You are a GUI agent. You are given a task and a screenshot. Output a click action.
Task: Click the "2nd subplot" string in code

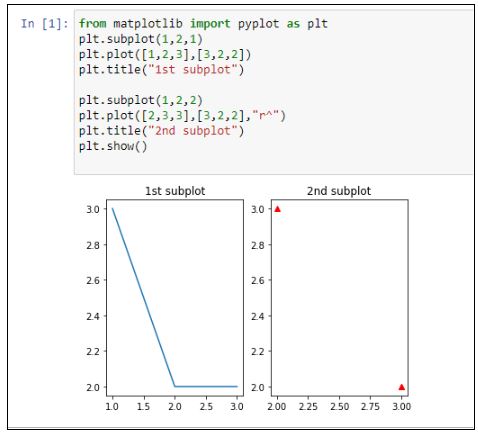point(193,131)
